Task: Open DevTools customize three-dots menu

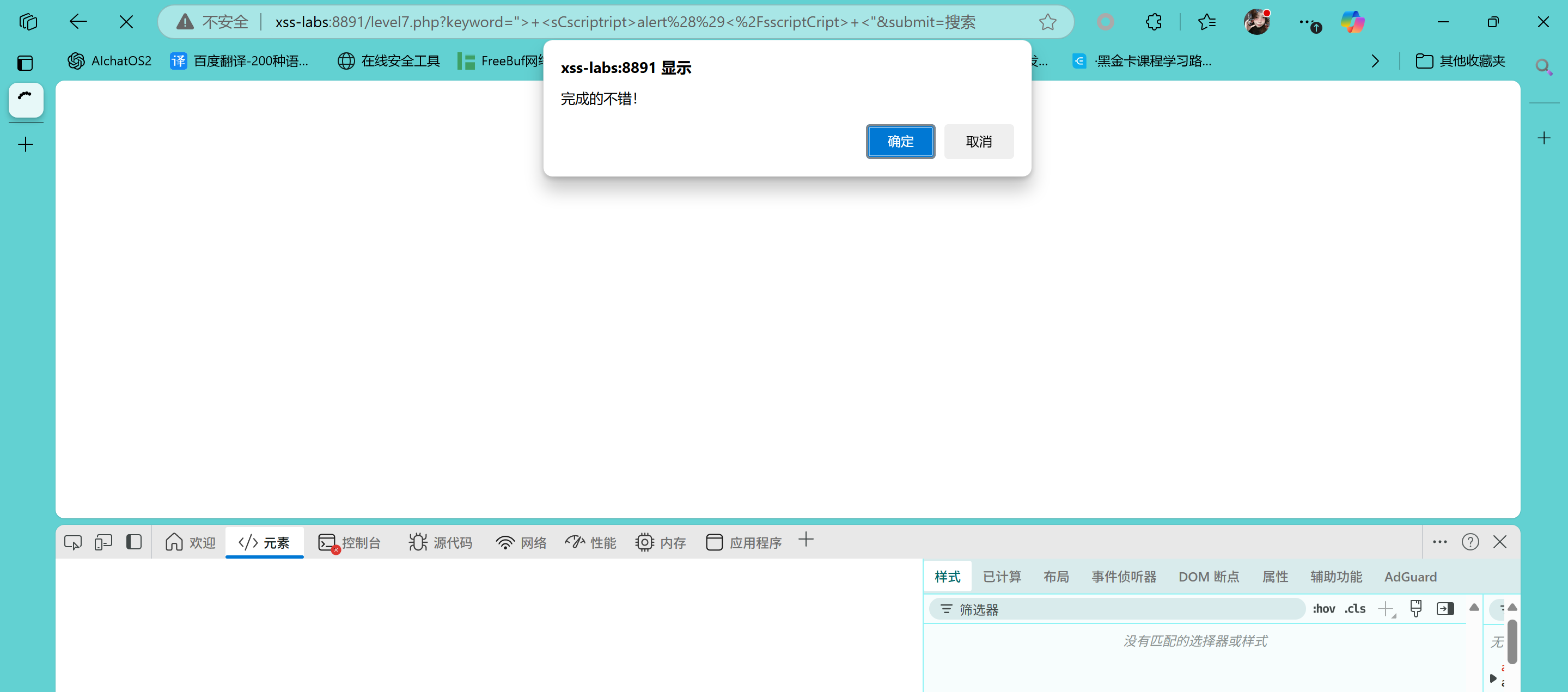Action: [1439, 542]
